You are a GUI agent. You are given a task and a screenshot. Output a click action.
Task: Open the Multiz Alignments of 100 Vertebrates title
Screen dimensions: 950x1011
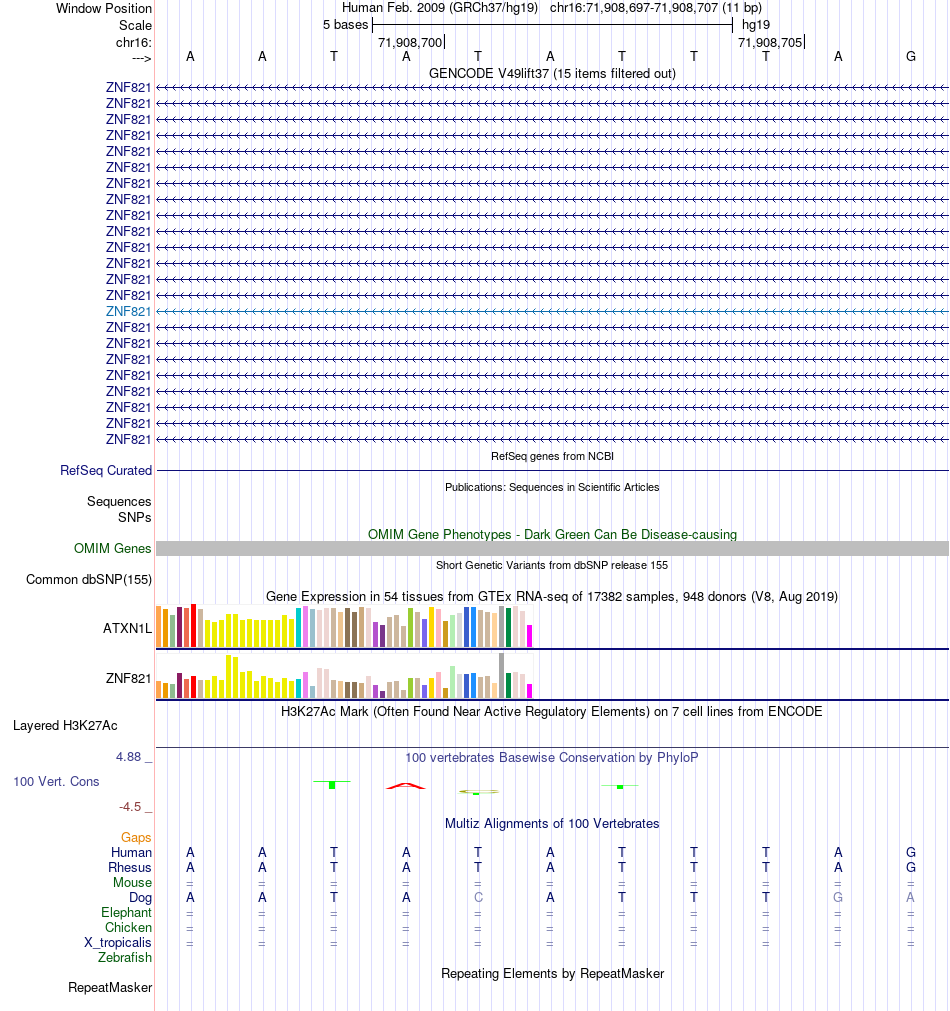(552, 824)
